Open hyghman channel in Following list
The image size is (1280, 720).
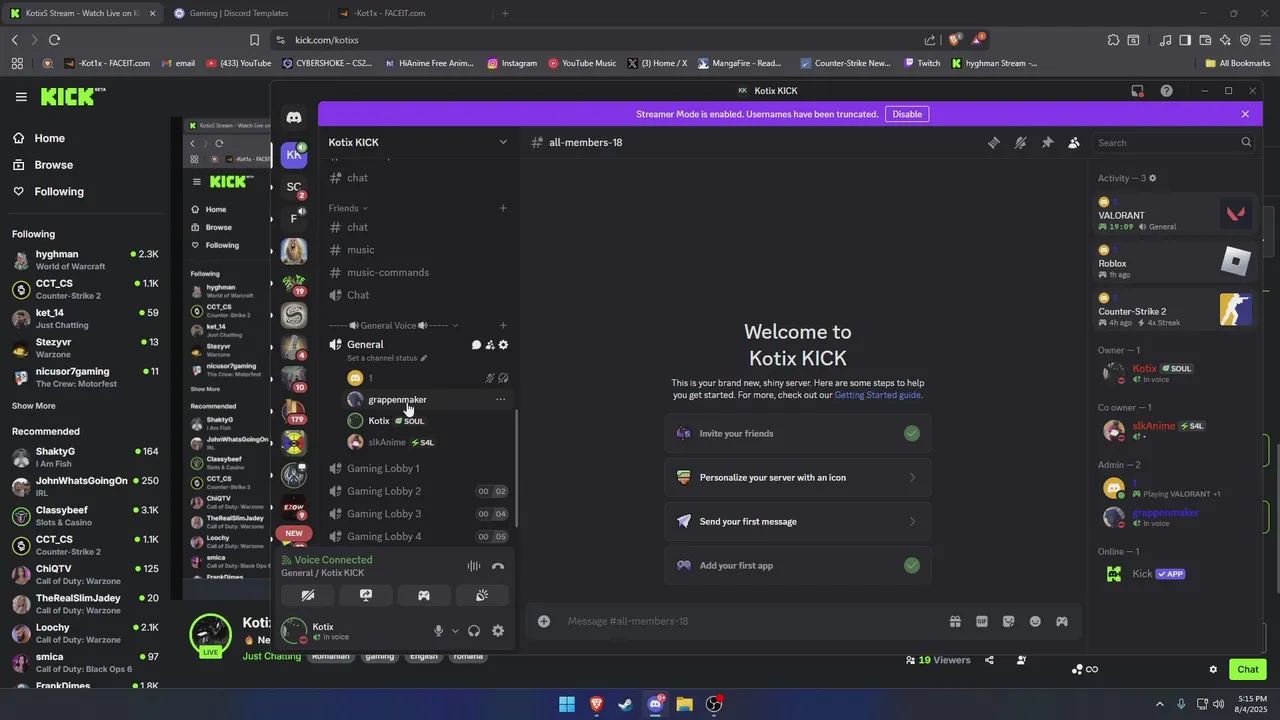pyautogui.click(x=85, y=260)
